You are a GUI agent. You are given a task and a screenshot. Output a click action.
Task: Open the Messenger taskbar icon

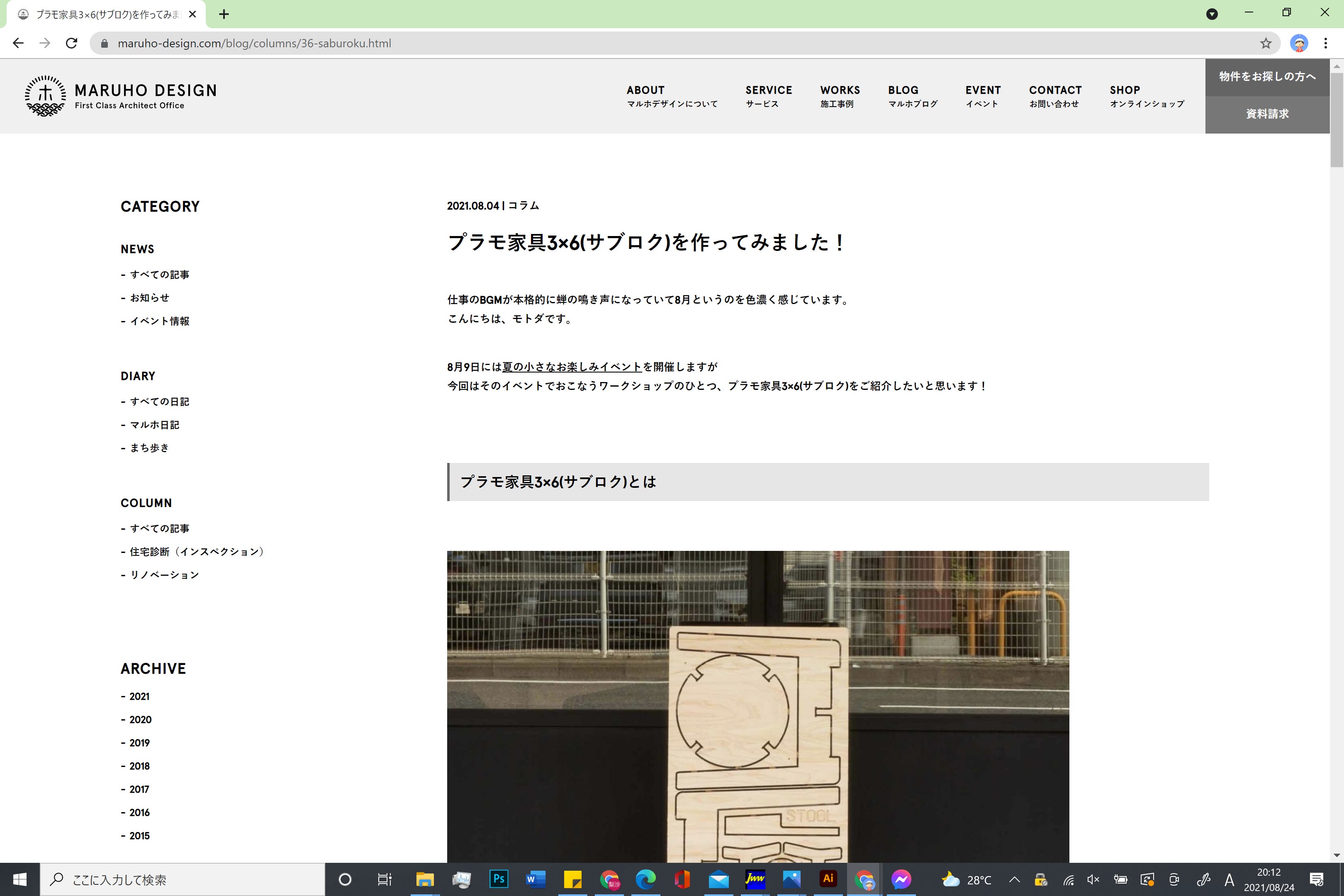pos(901,879)
